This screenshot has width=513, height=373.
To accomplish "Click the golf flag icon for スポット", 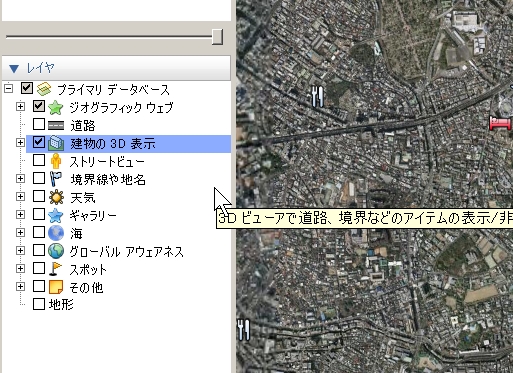I will tap(55, 269).
